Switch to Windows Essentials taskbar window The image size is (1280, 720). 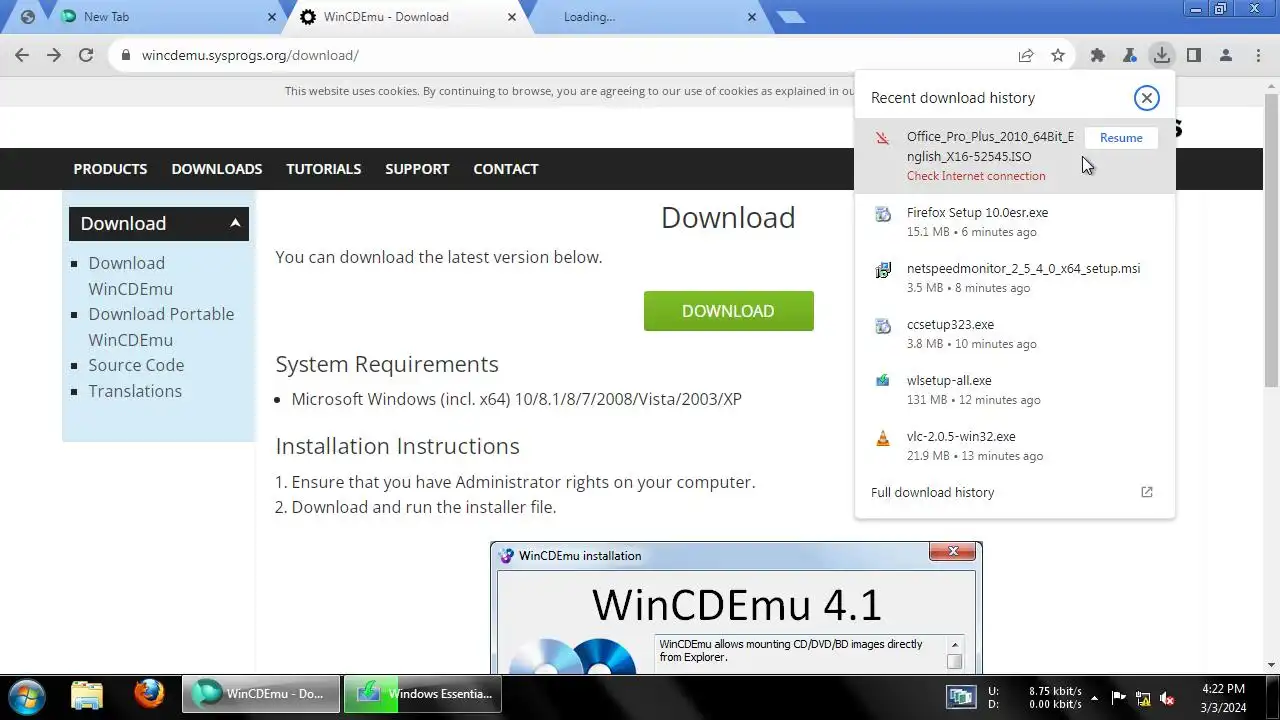pyautogui.click(x=423, y=694)
